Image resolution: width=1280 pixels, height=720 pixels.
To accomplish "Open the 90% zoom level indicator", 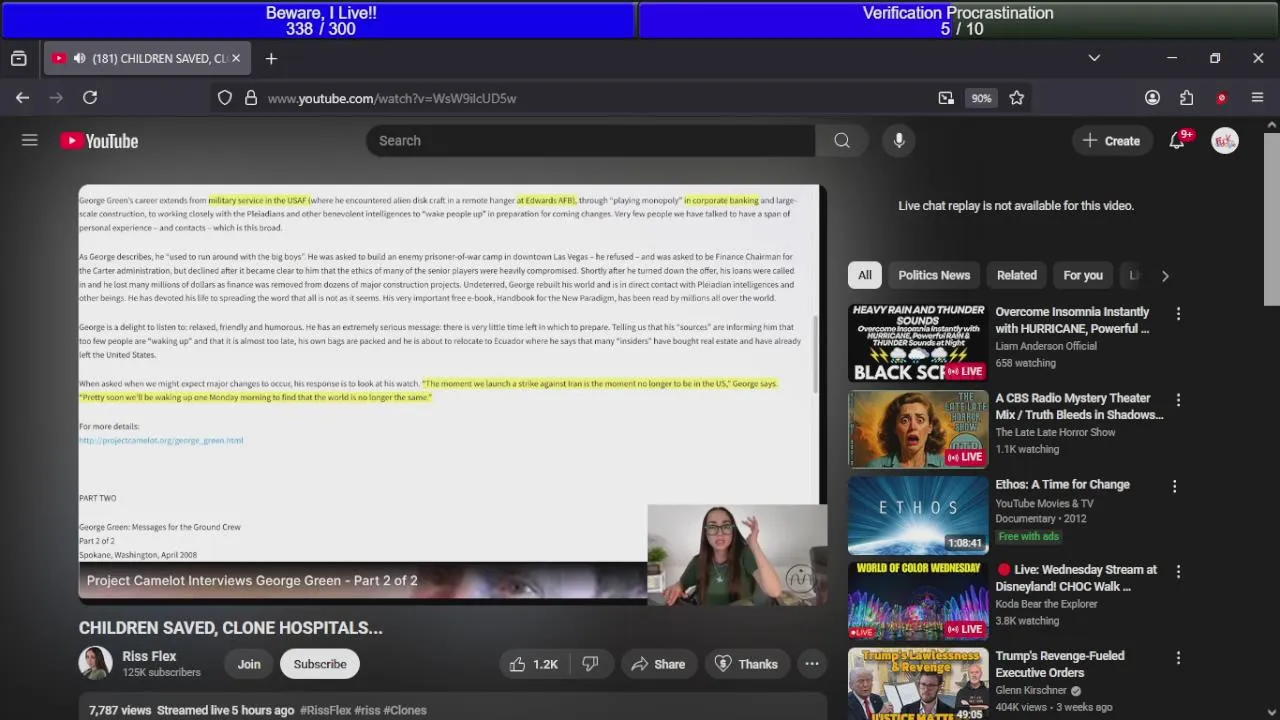I will (981, 98).
